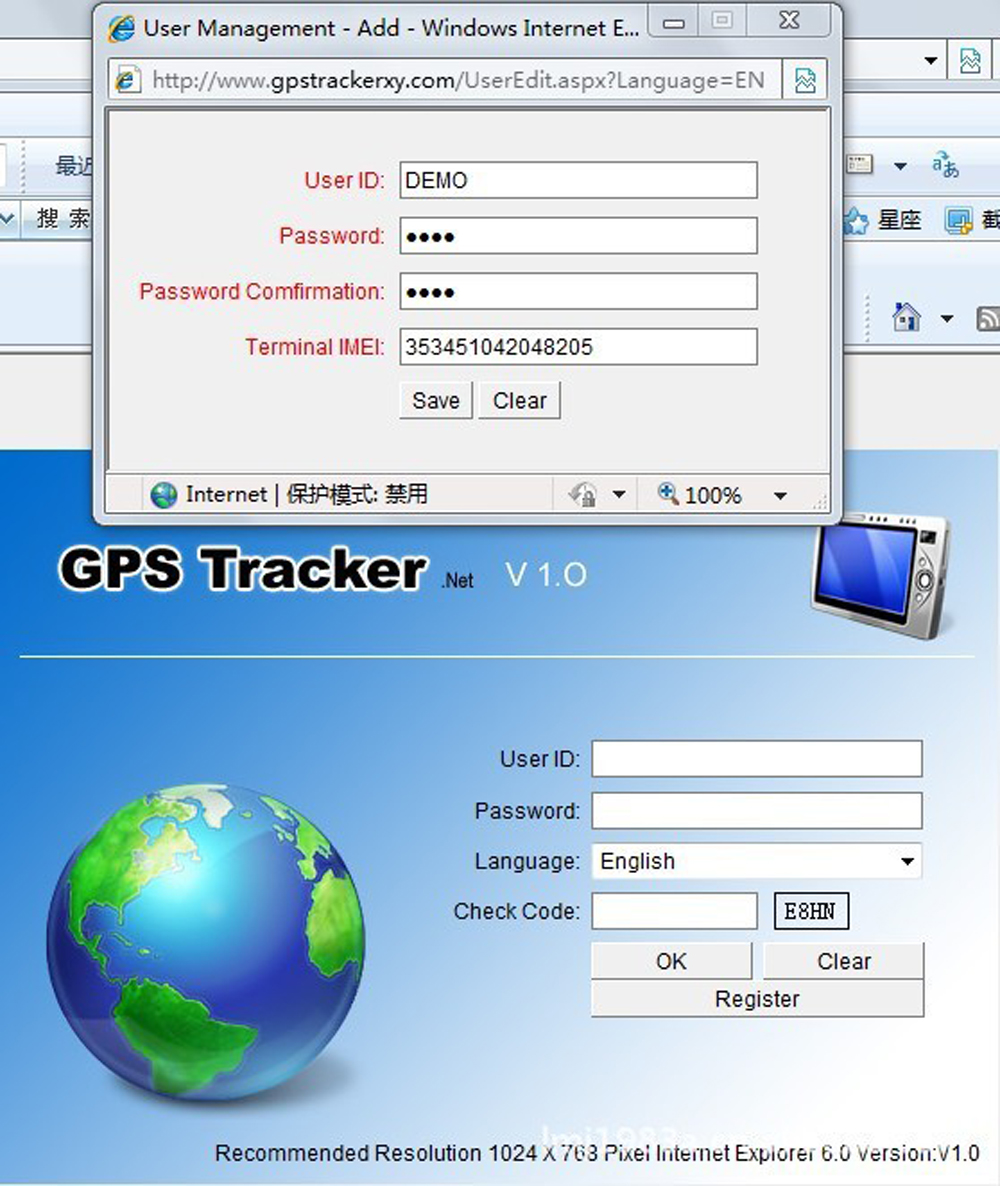Click the star icon beside 星座

[856, 221]
